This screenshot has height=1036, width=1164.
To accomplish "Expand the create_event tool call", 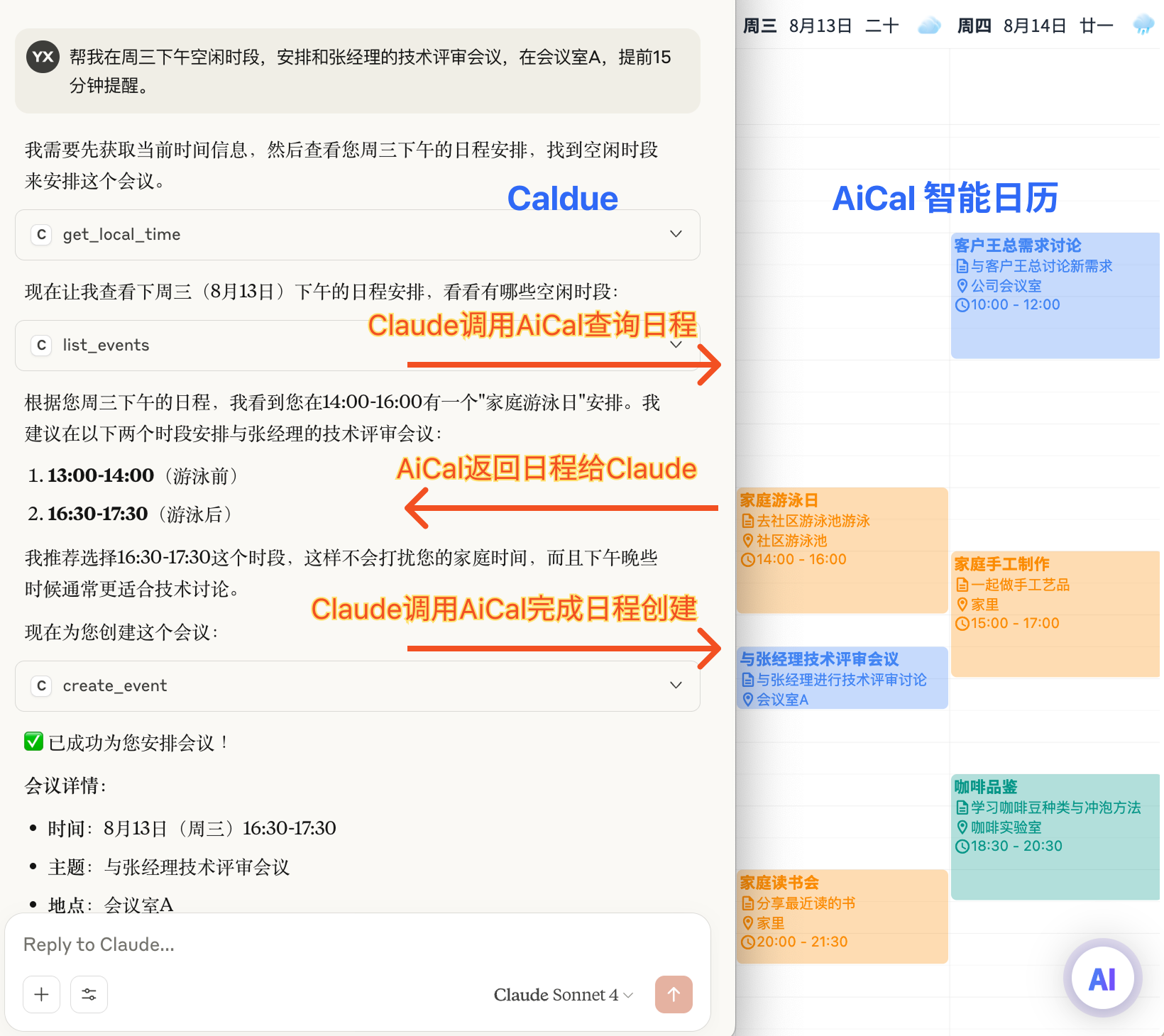I will [x=676, y=685].
